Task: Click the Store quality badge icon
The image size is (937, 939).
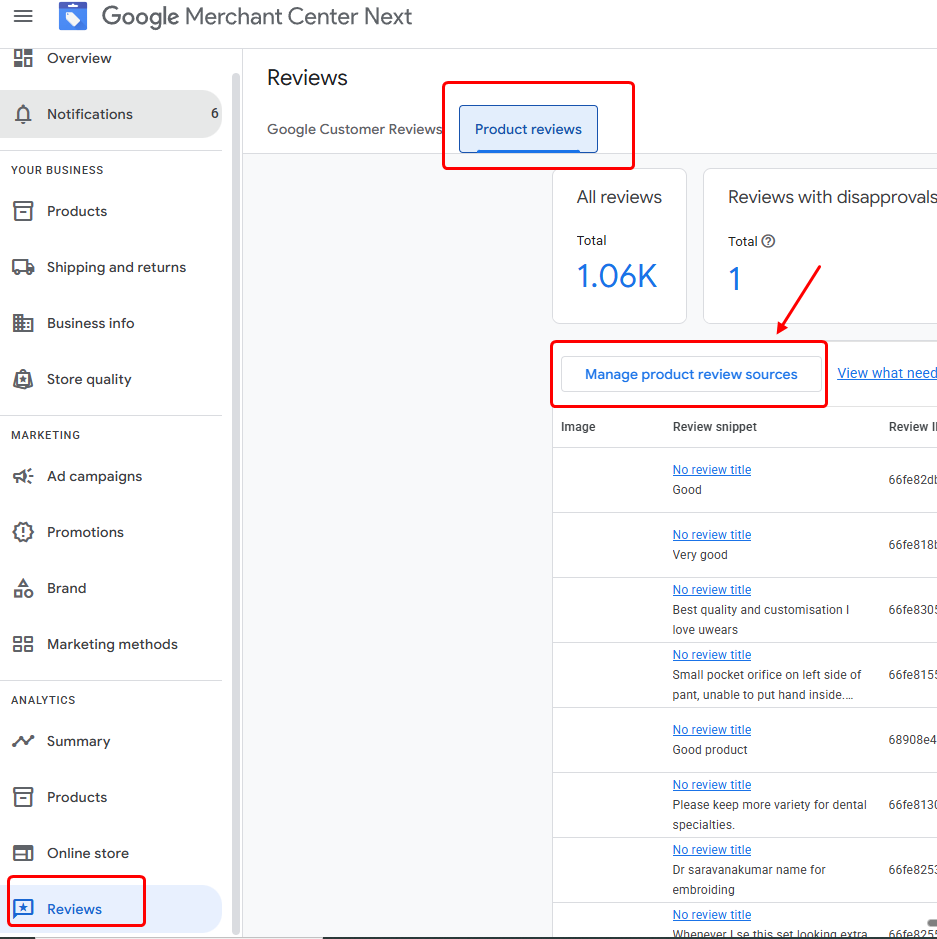Action: point(23,379)
